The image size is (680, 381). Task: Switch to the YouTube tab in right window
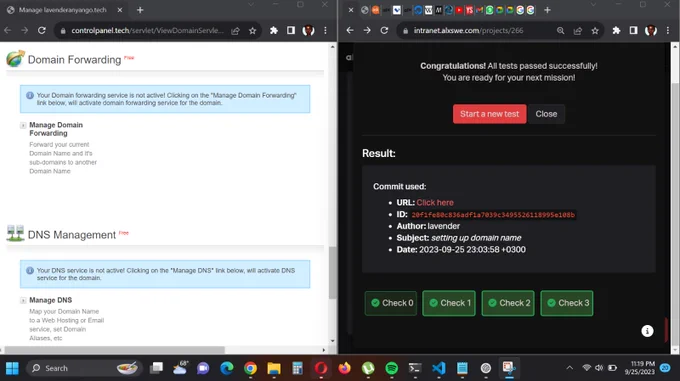click(459, 10)
